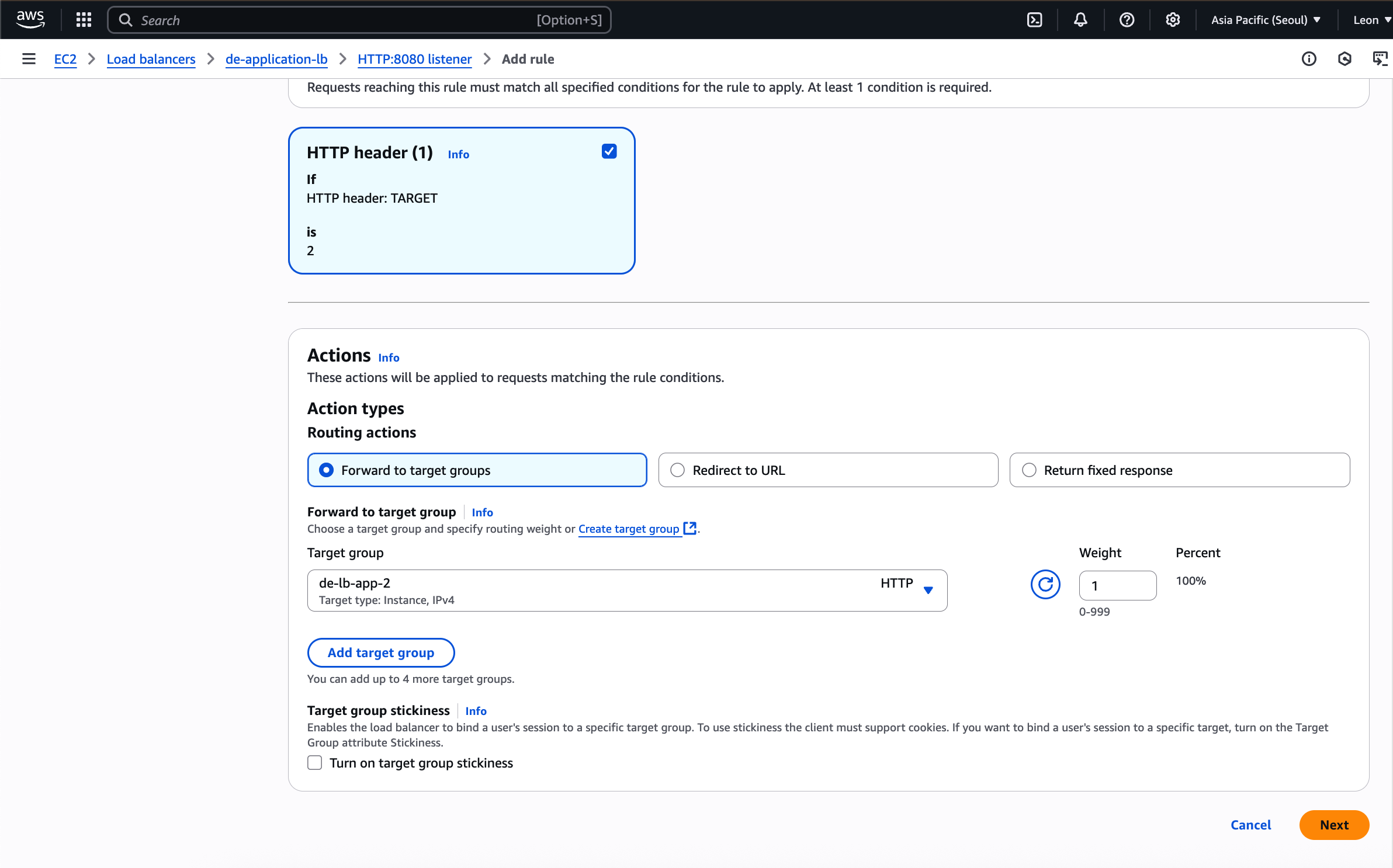Uncheck the HTTP header condition checkbox

point(608,151)
